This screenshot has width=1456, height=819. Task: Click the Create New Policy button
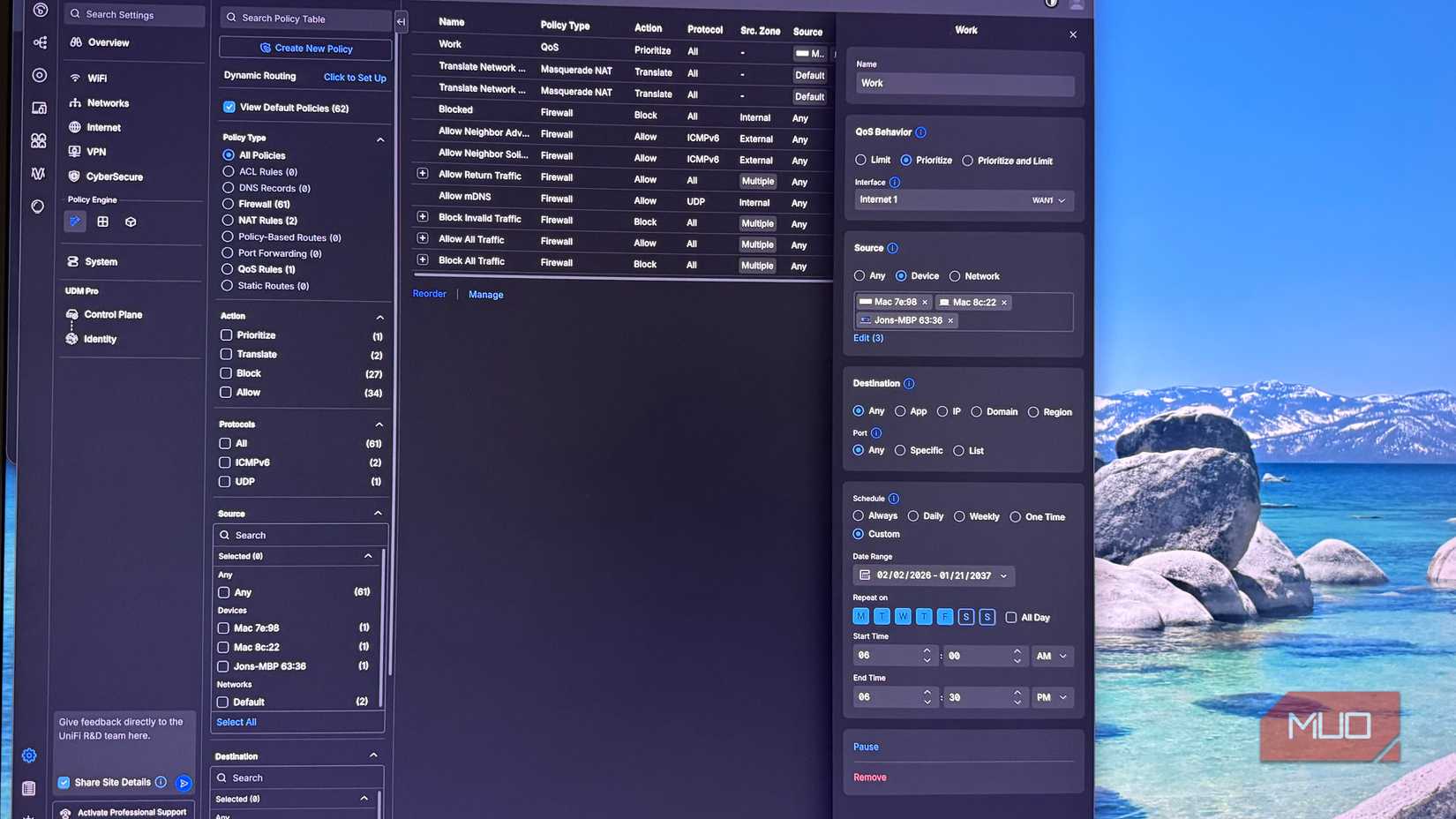point(305,49)
